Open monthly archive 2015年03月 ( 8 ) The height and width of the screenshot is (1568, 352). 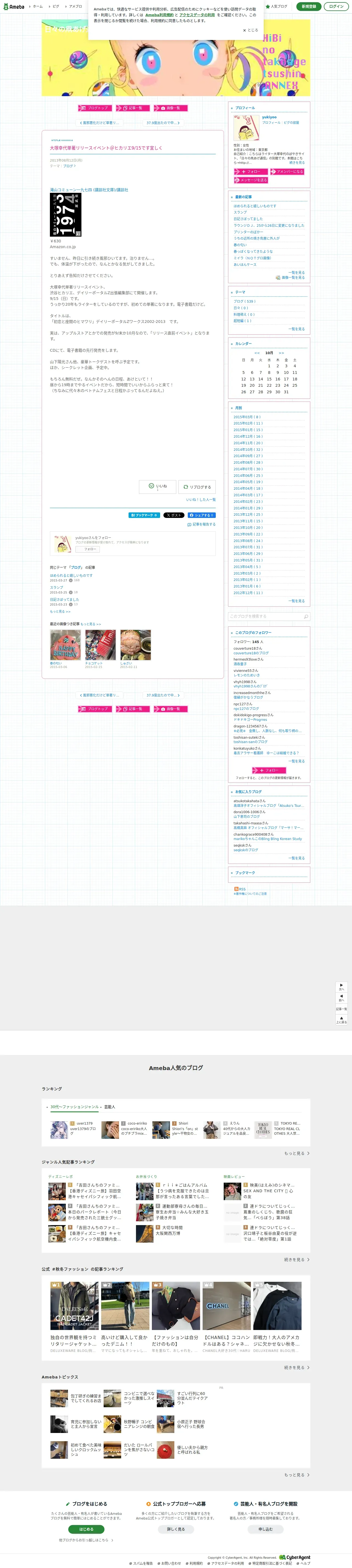click(x=247, y=417)
